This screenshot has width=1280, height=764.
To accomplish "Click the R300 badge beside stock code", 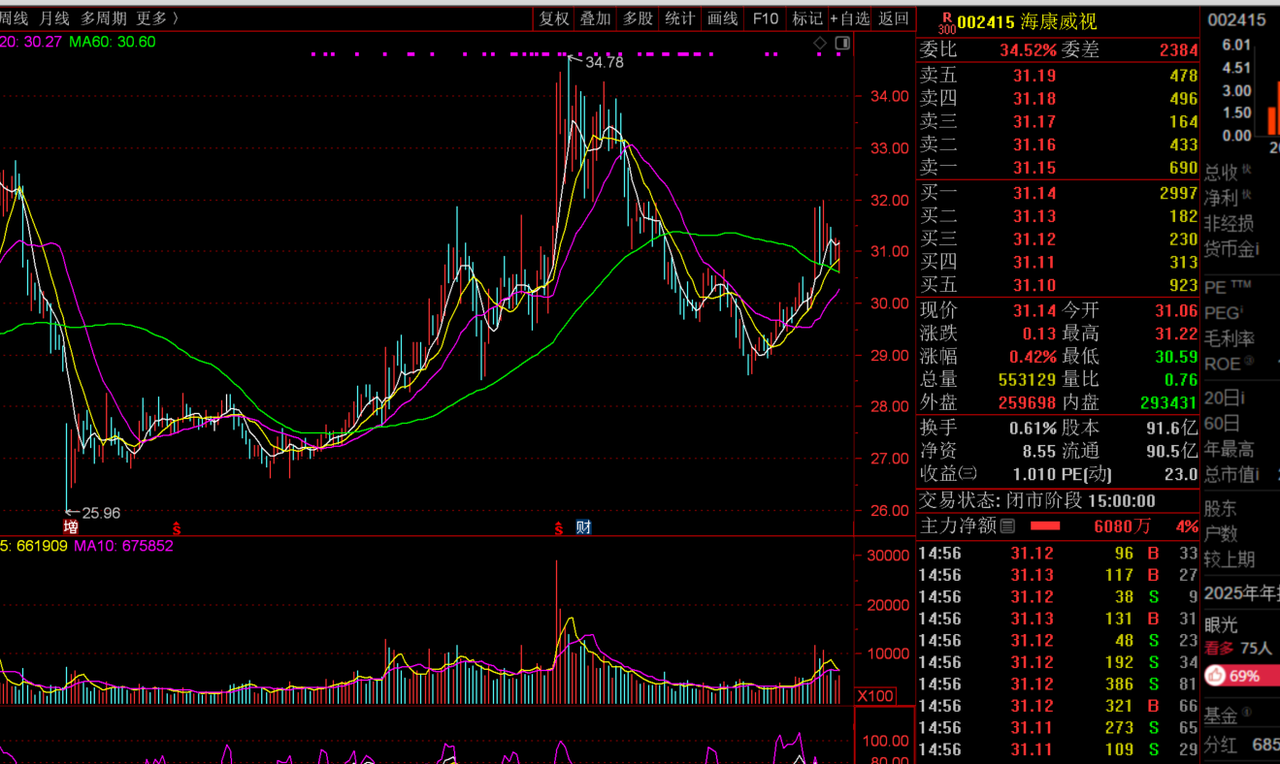I will tap(945, 24).
